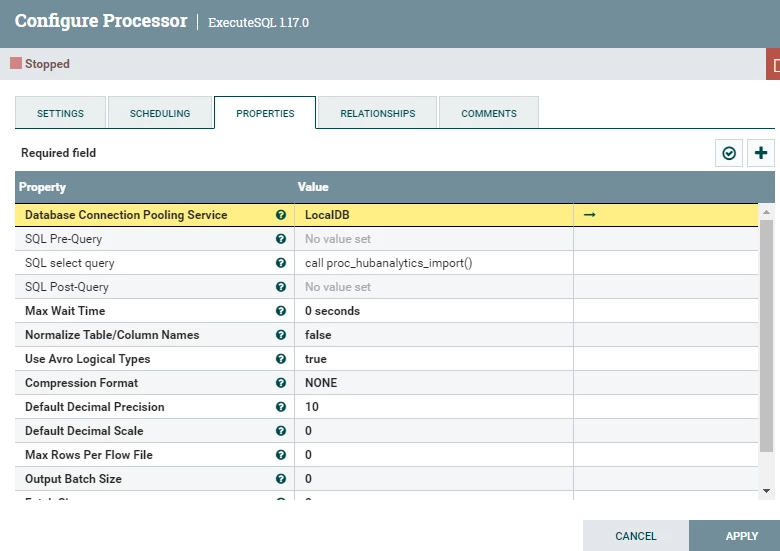Screen dimensions: 780x551
Task: Click Default Decimal Scale help icon
Action: point(281,431)
